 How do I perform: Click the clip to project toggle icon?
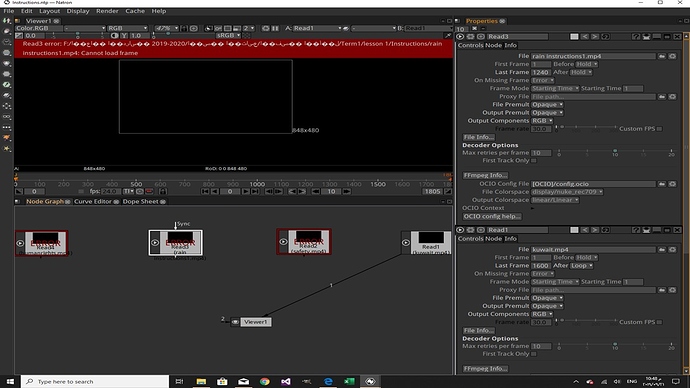tap(209, 28)
